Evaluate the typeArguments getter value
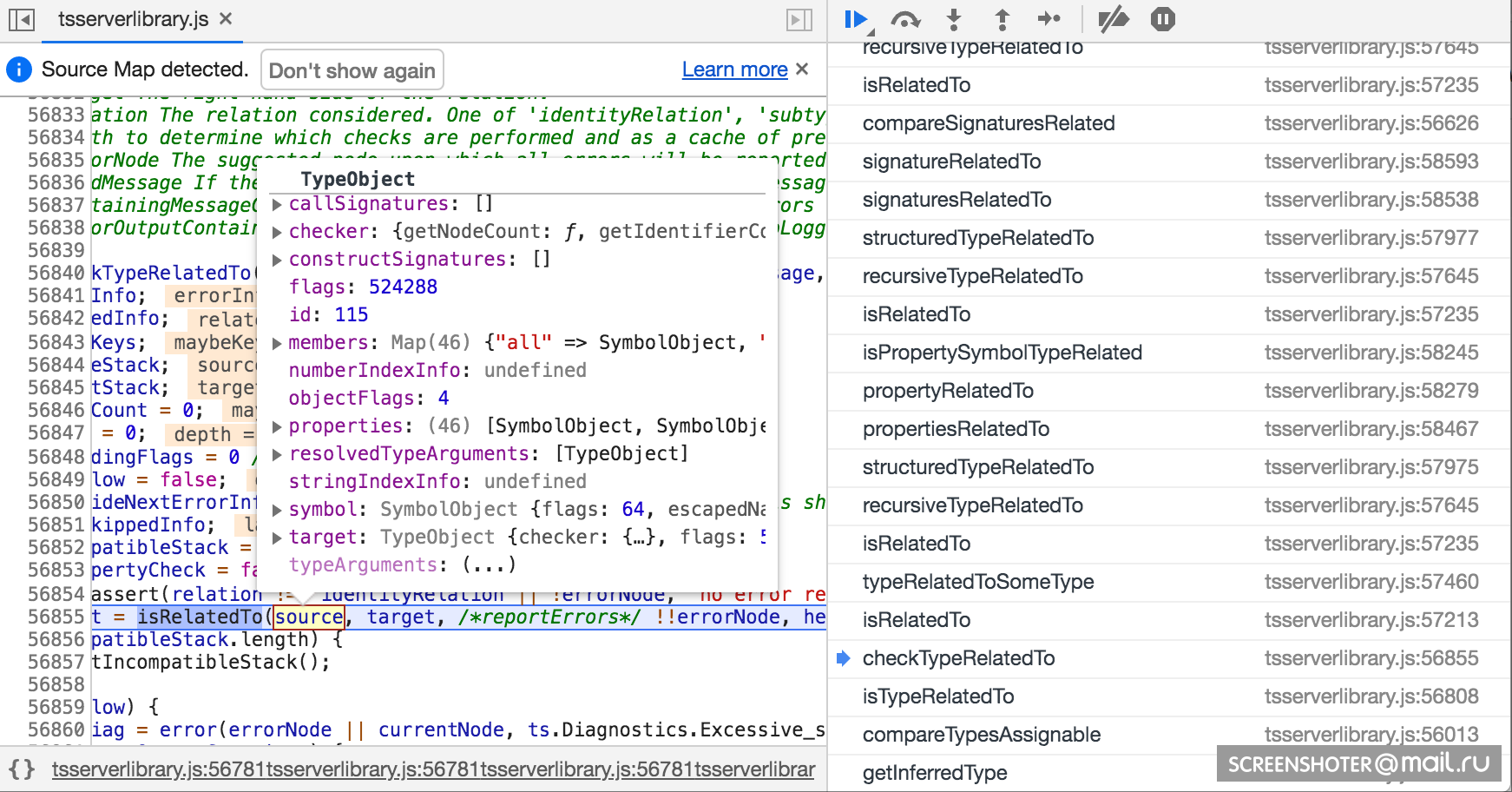 489,565
